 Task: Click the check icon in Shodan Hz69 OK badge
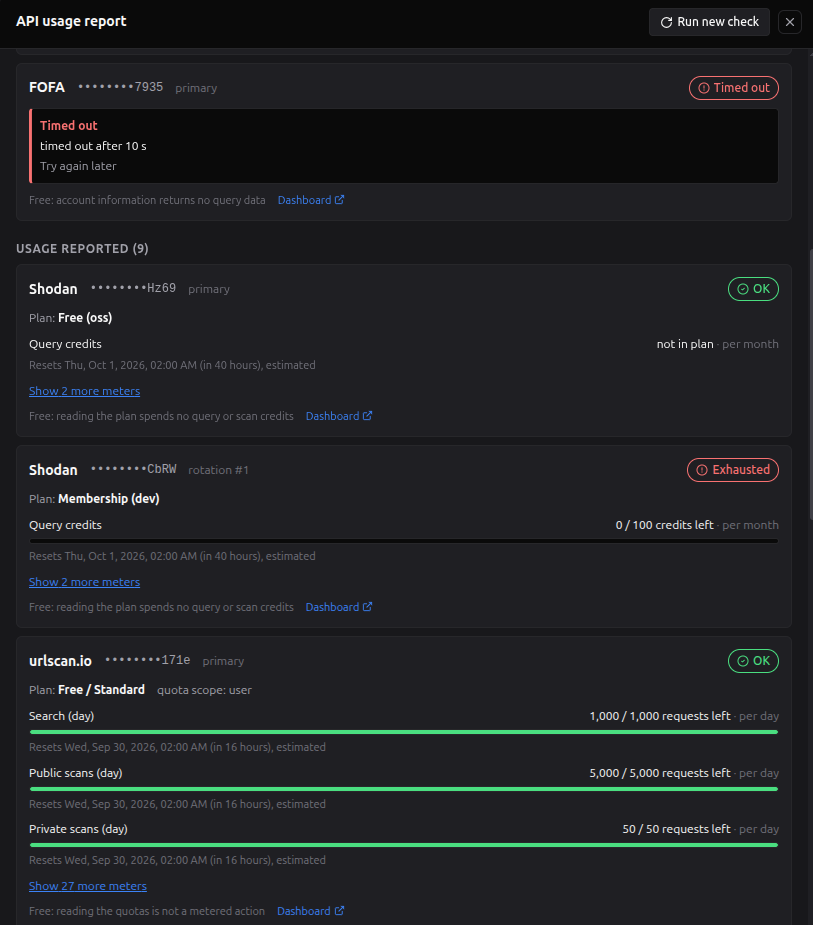pyautogui.click(x=743, y=289)
